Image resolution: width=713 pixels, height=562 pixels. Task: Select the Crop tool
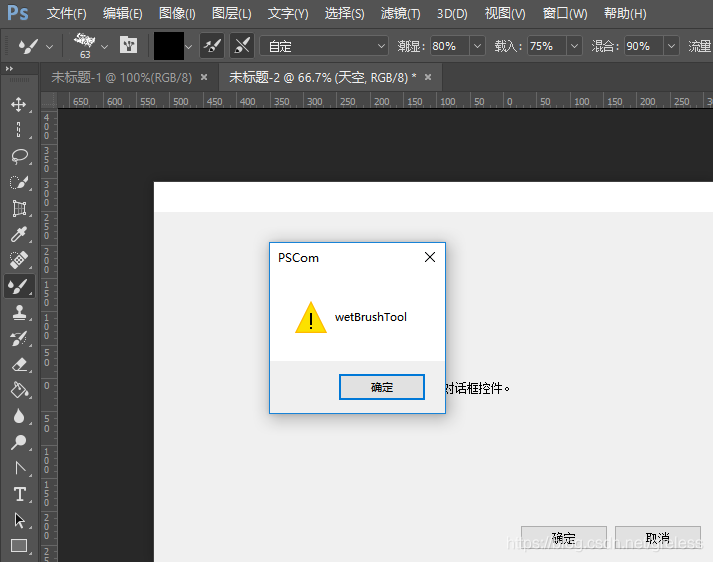pos(19,208)
